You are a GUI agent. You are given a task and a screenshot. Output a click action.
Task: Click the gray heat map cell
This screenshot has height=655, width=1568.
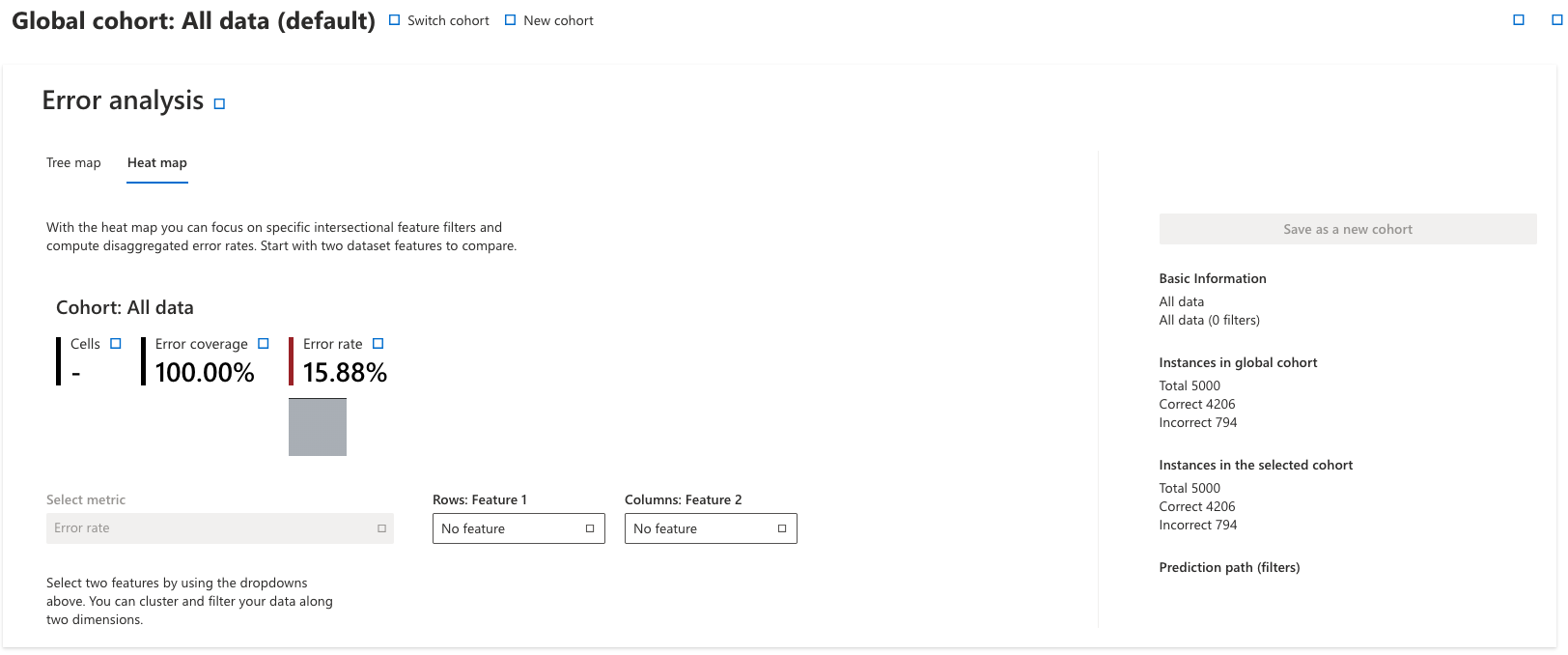pos(318,427)
